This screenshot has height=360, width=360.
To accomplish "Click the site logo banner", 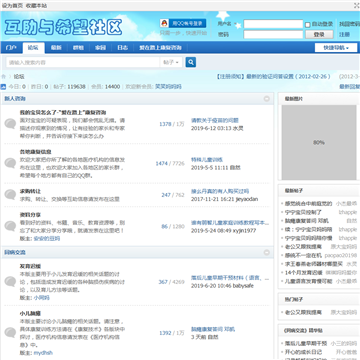I will 63,27.
